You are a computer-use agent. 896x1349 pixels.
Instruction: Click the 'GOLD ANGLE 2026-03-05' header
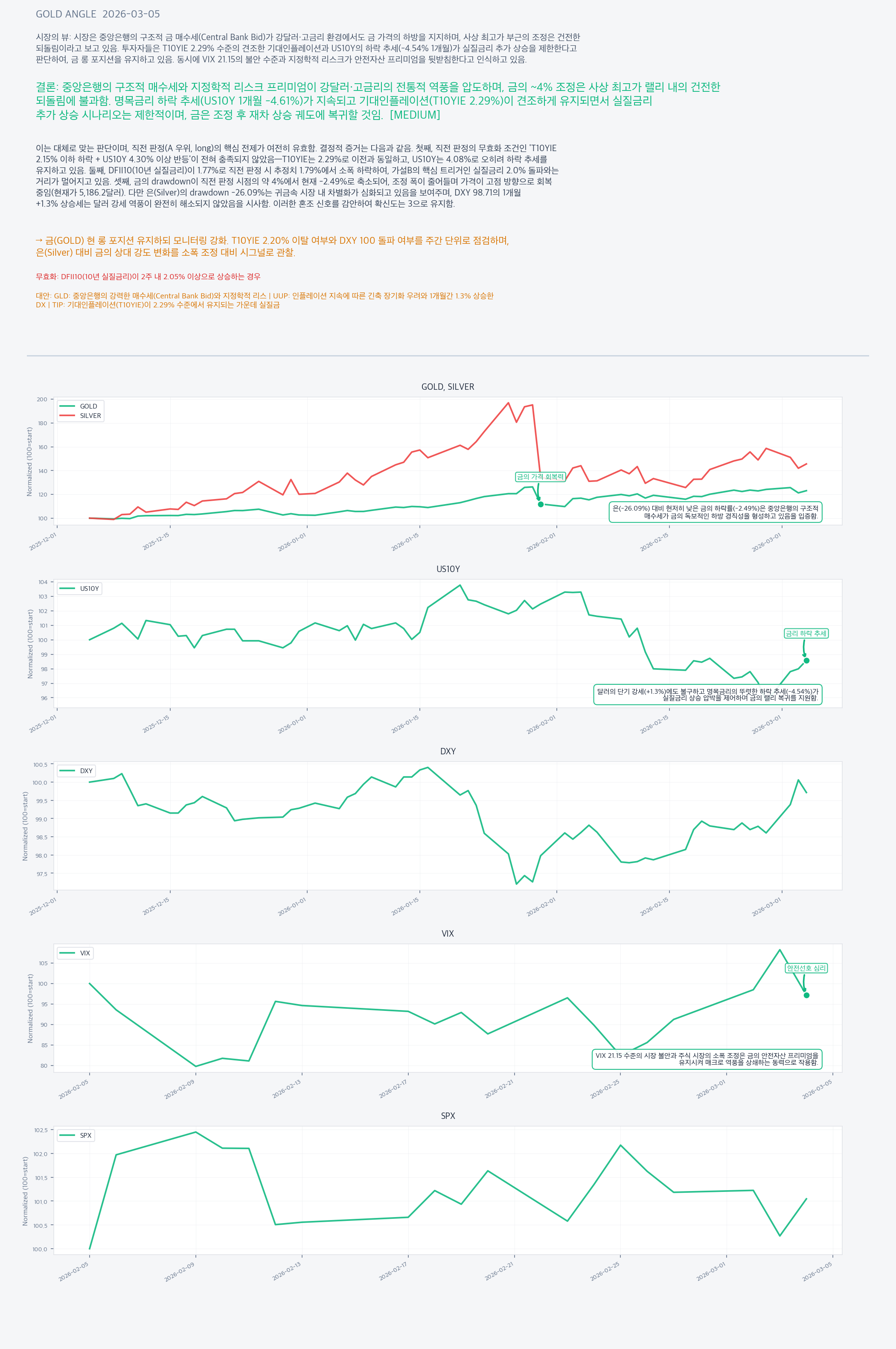point(98,14)
